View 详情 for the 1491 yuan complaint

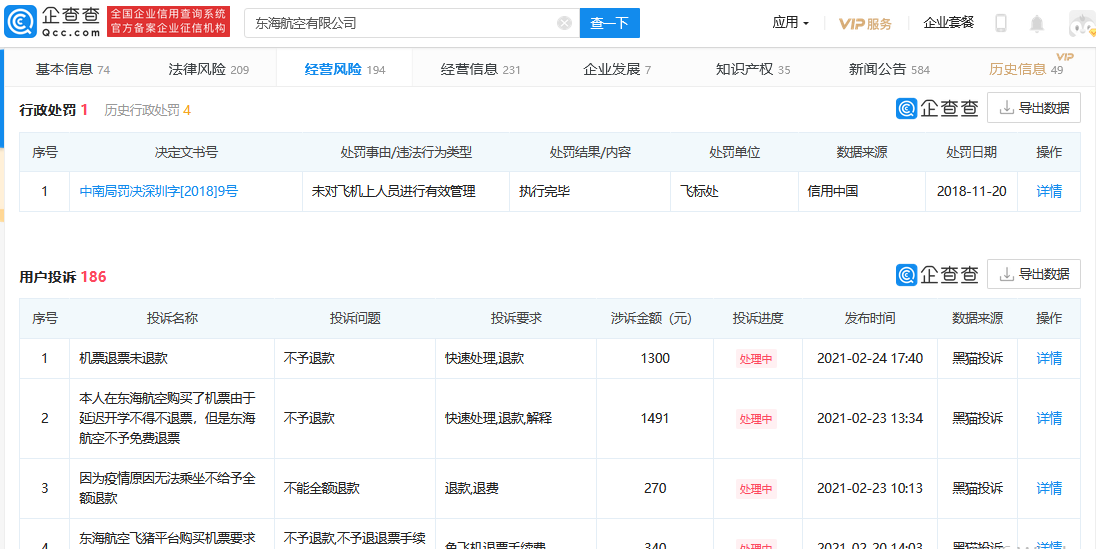coord(1049,418)
